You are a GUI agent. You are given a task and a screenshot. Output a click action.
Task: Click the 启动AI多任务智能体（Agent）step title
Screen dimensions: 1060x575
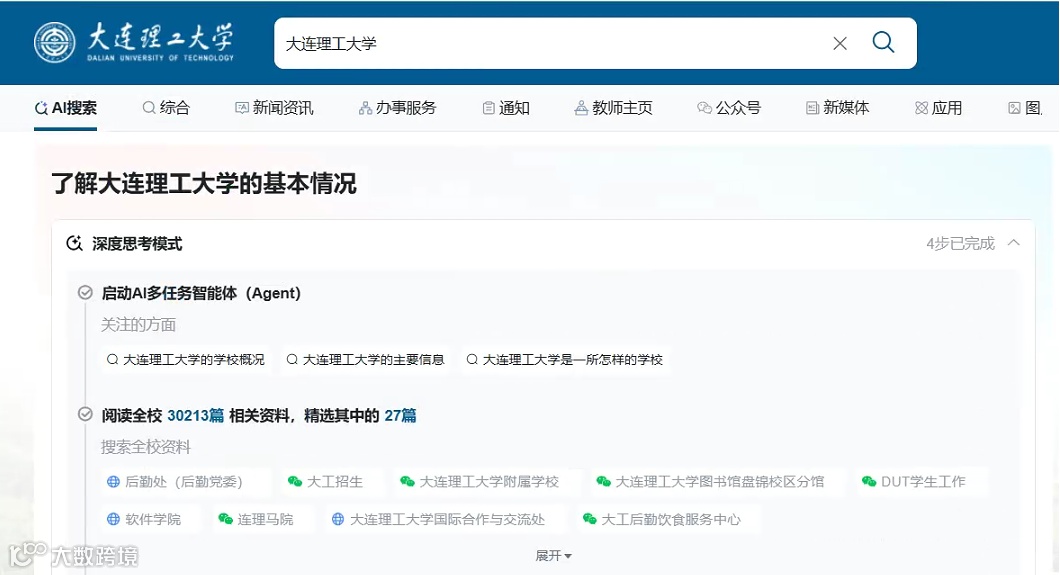point(201,293)
